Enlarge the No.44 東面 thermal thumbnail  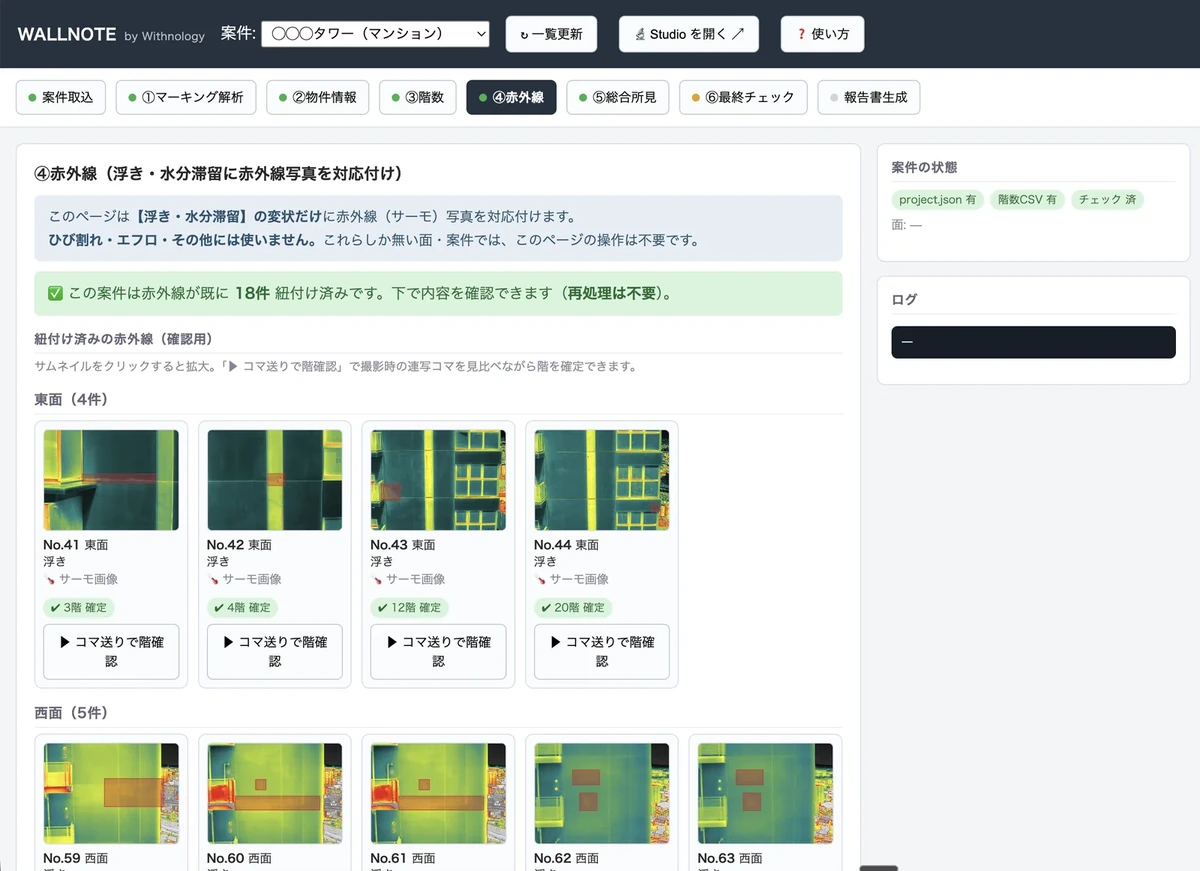(x=602, y=480)
